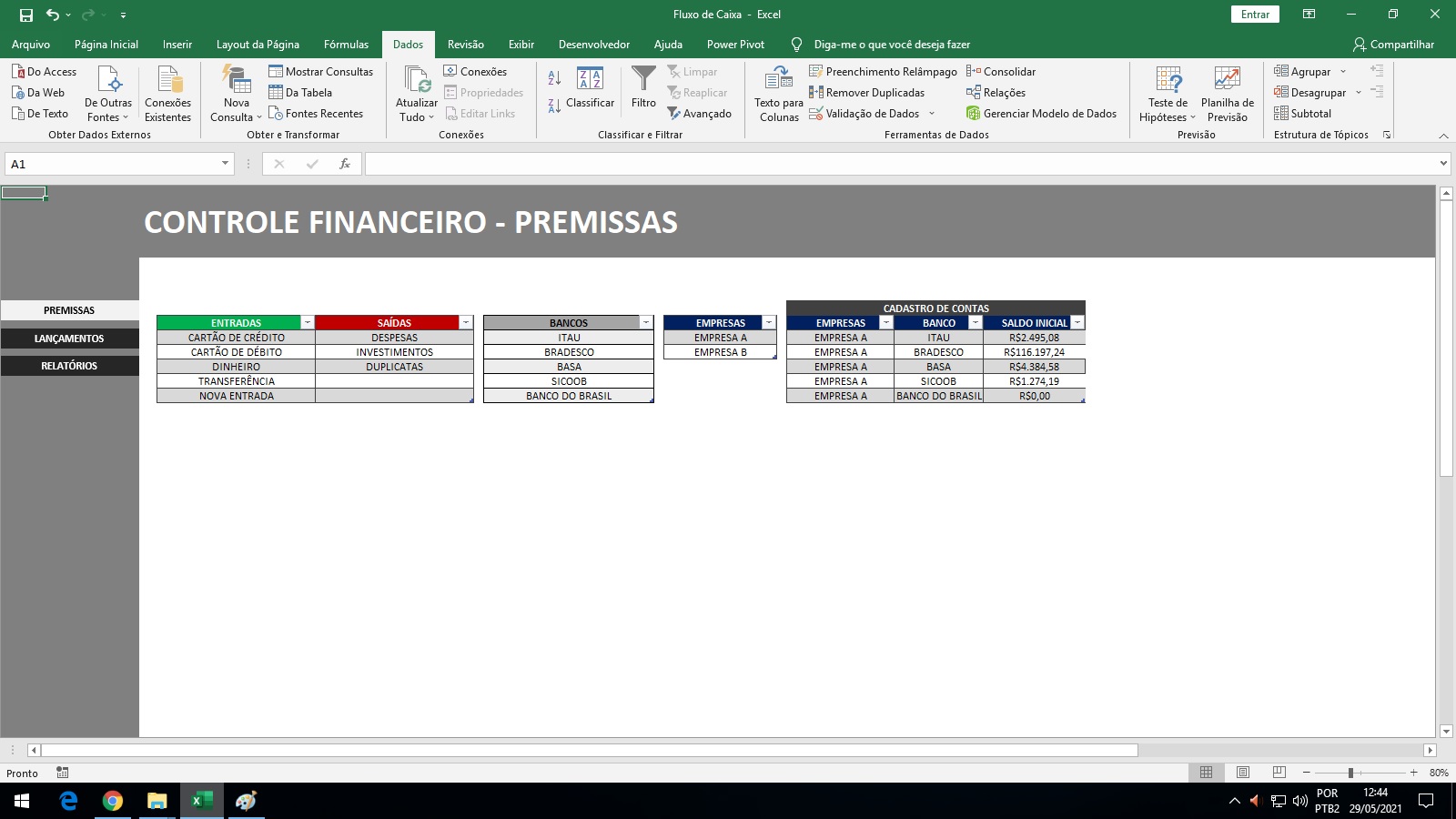Switch to the Power Pivot tab

click(x=735, y=45)
